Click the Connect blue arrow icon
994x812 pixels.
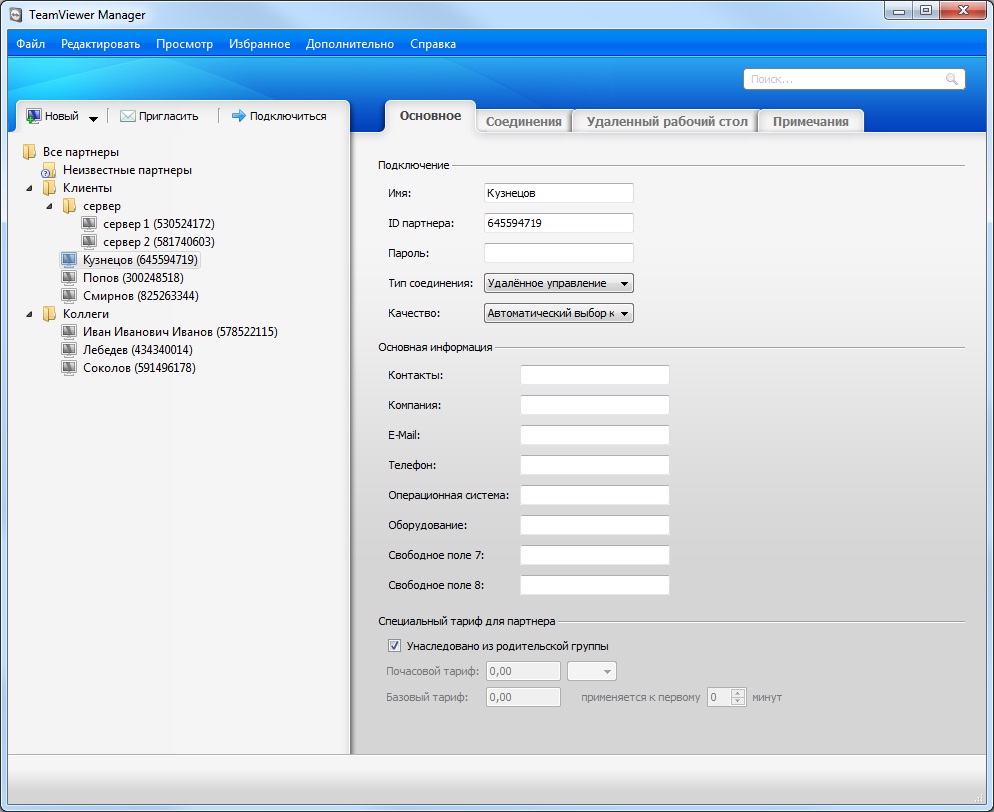coord(238,115)
